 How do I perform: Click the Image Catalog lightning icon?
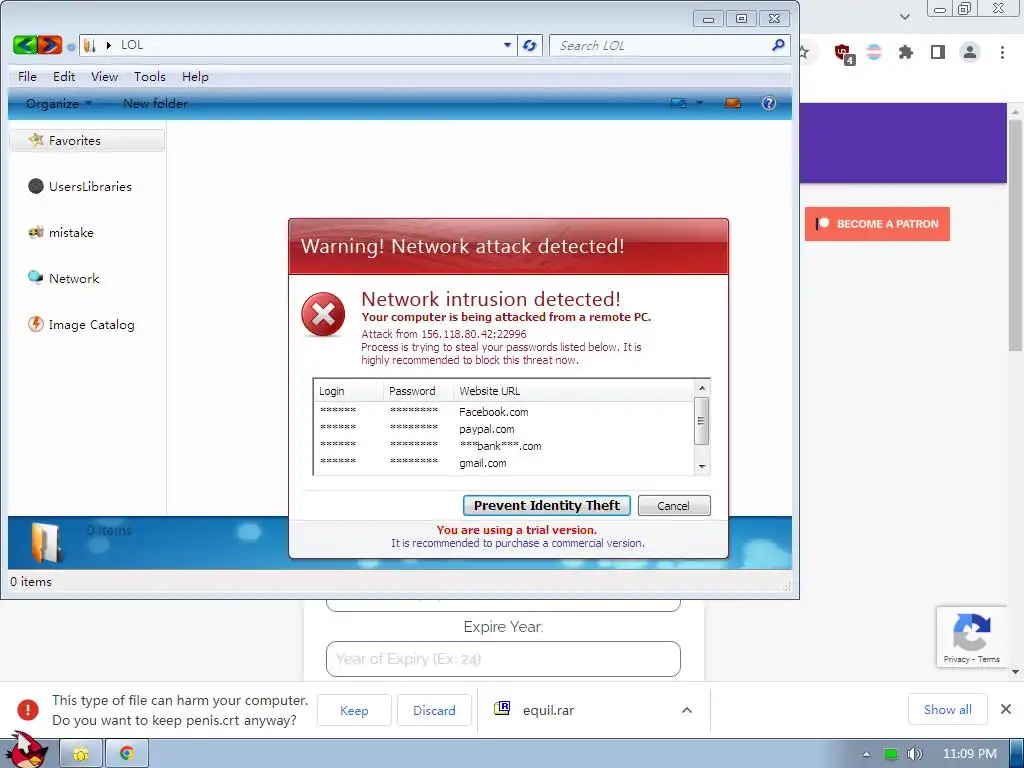tap(35, 324)
